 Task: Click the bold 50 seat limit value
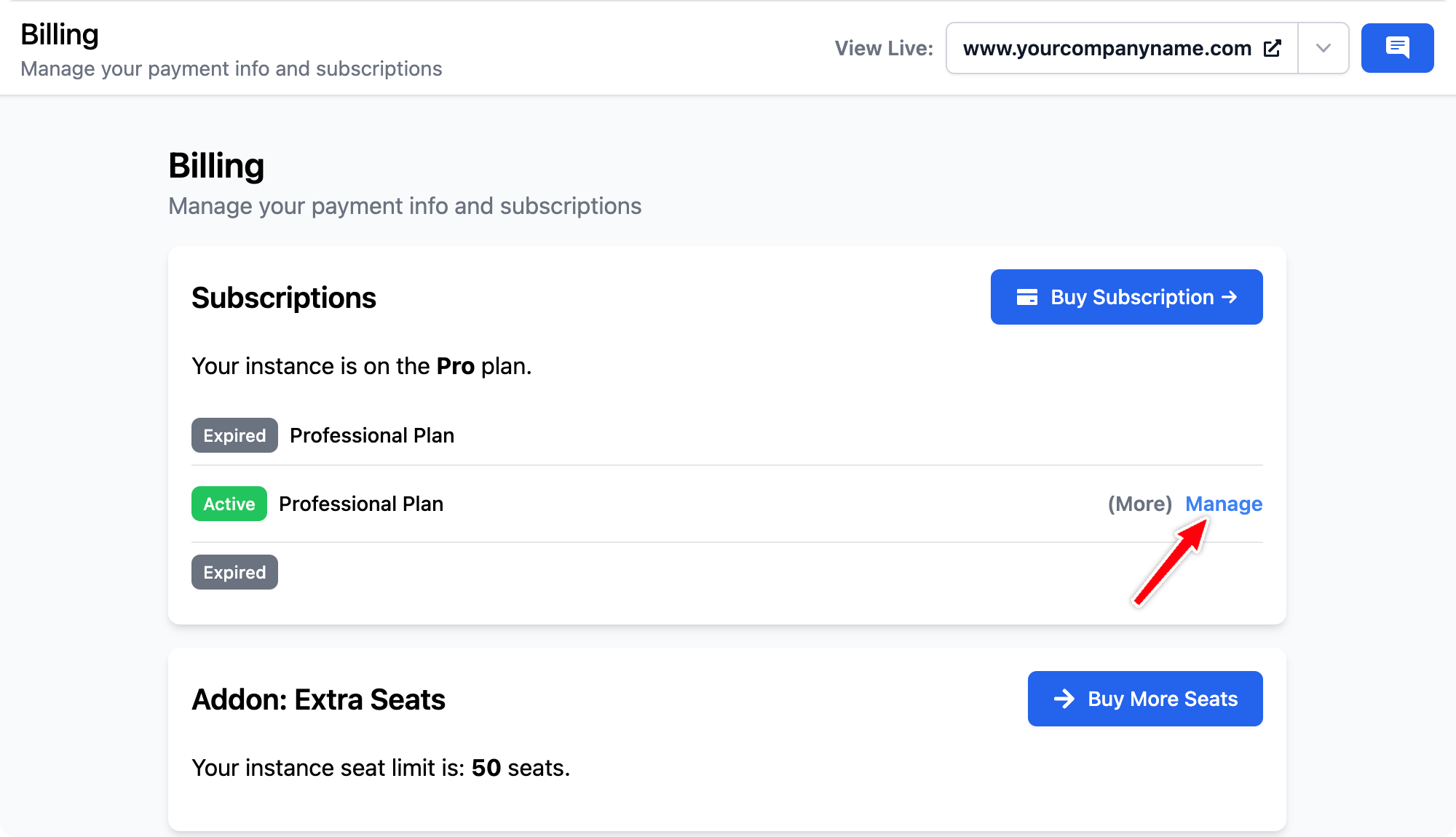pyautogui.click(x=486, y=768)
